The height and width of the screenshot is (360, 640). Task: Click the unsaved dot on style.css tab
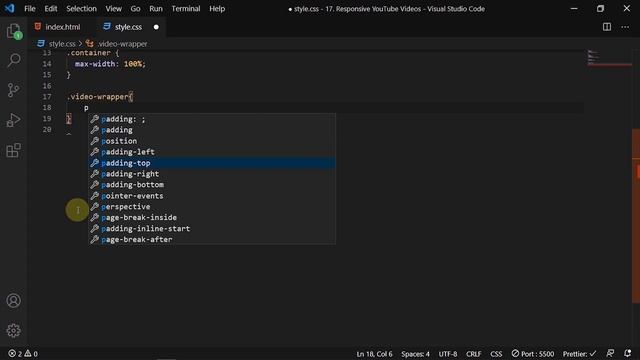[156, 27]
